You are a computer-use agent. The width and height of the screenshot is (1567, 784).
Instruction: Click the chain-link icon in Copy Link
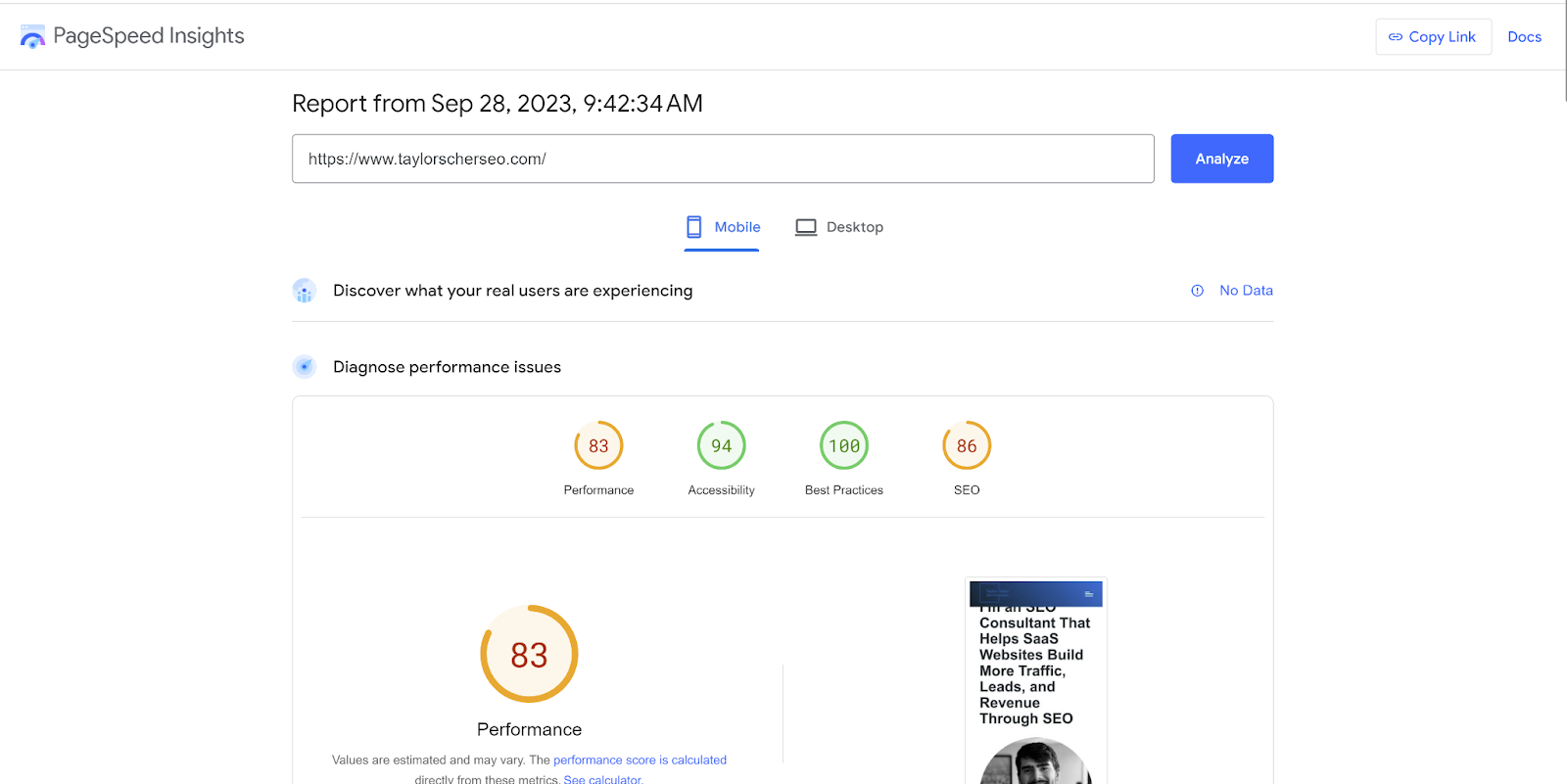pos(1396,37)
